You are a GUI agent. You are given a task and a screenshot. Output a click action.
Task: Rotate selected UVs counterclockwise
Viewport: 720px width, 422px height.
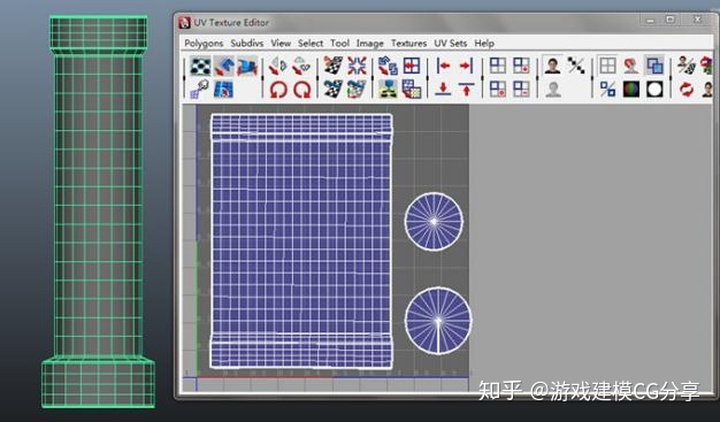(278, 89)
